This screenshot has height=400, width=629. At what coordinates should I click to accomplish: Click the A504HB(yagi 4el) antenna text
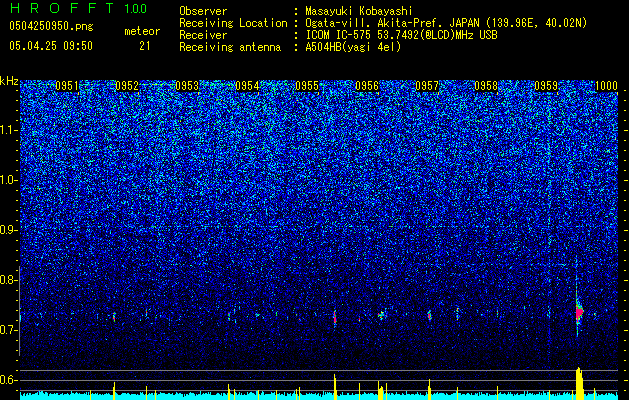(353, 47)
